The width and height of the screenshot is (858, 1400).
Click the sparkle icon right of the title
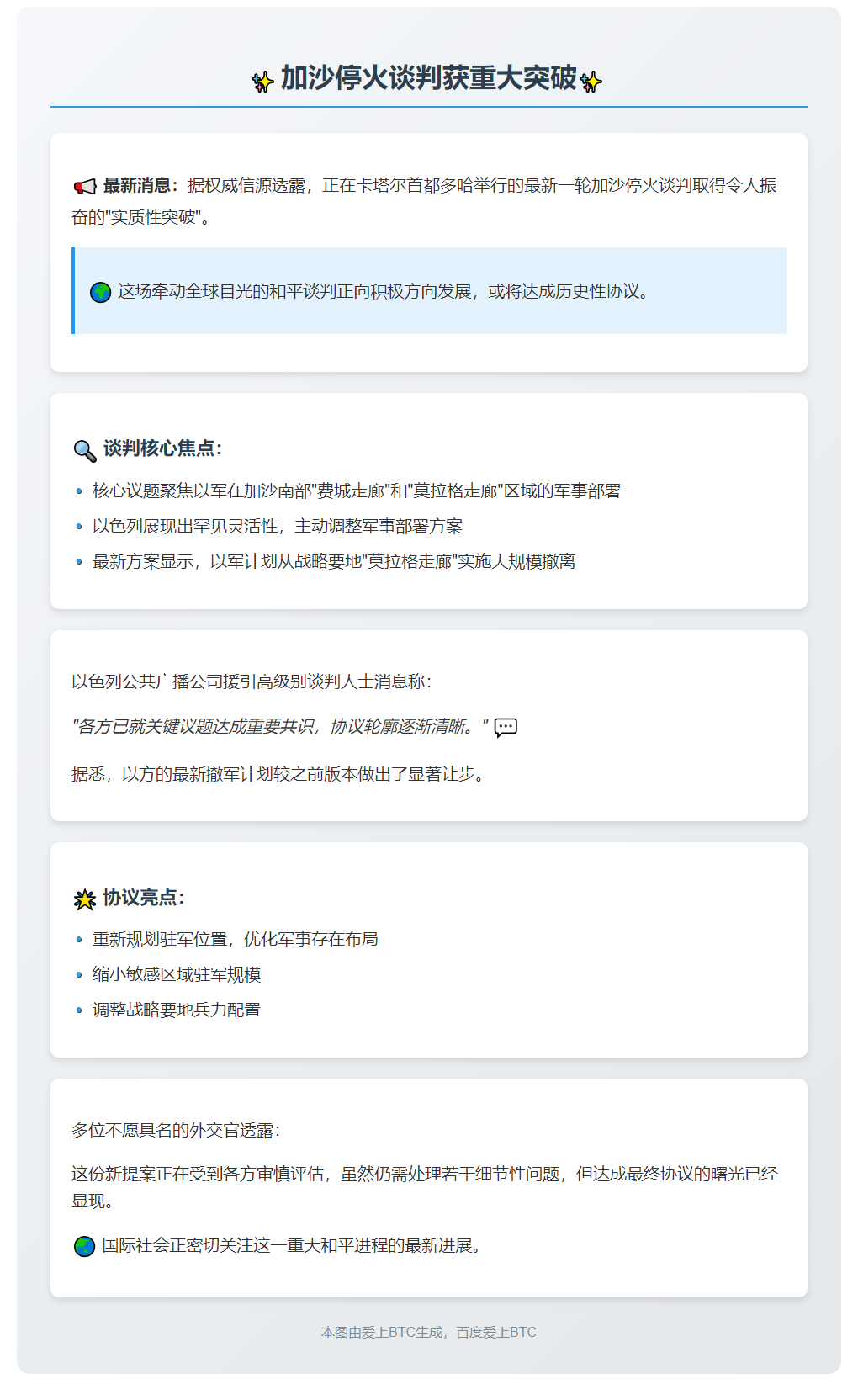coord(591,82)
